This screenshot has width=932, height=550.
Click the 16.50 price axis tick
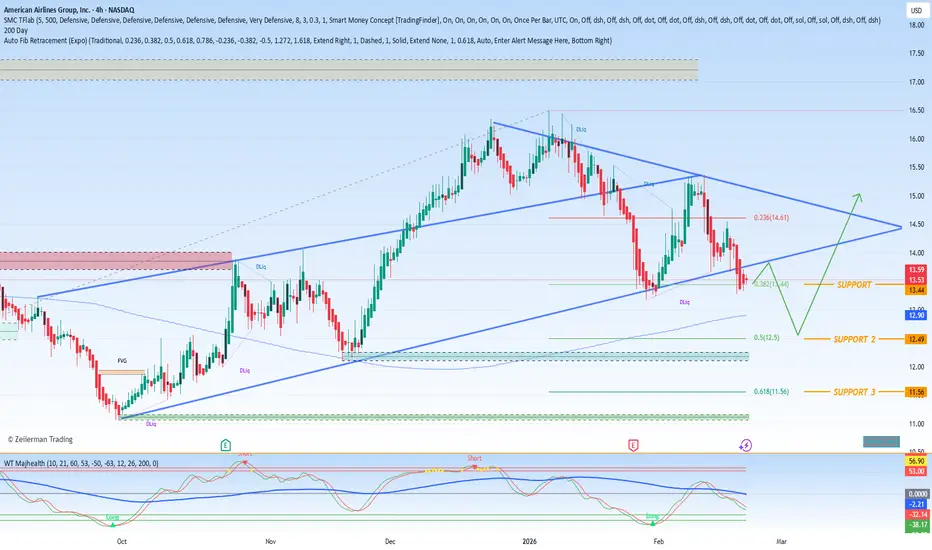pos(916,110)
